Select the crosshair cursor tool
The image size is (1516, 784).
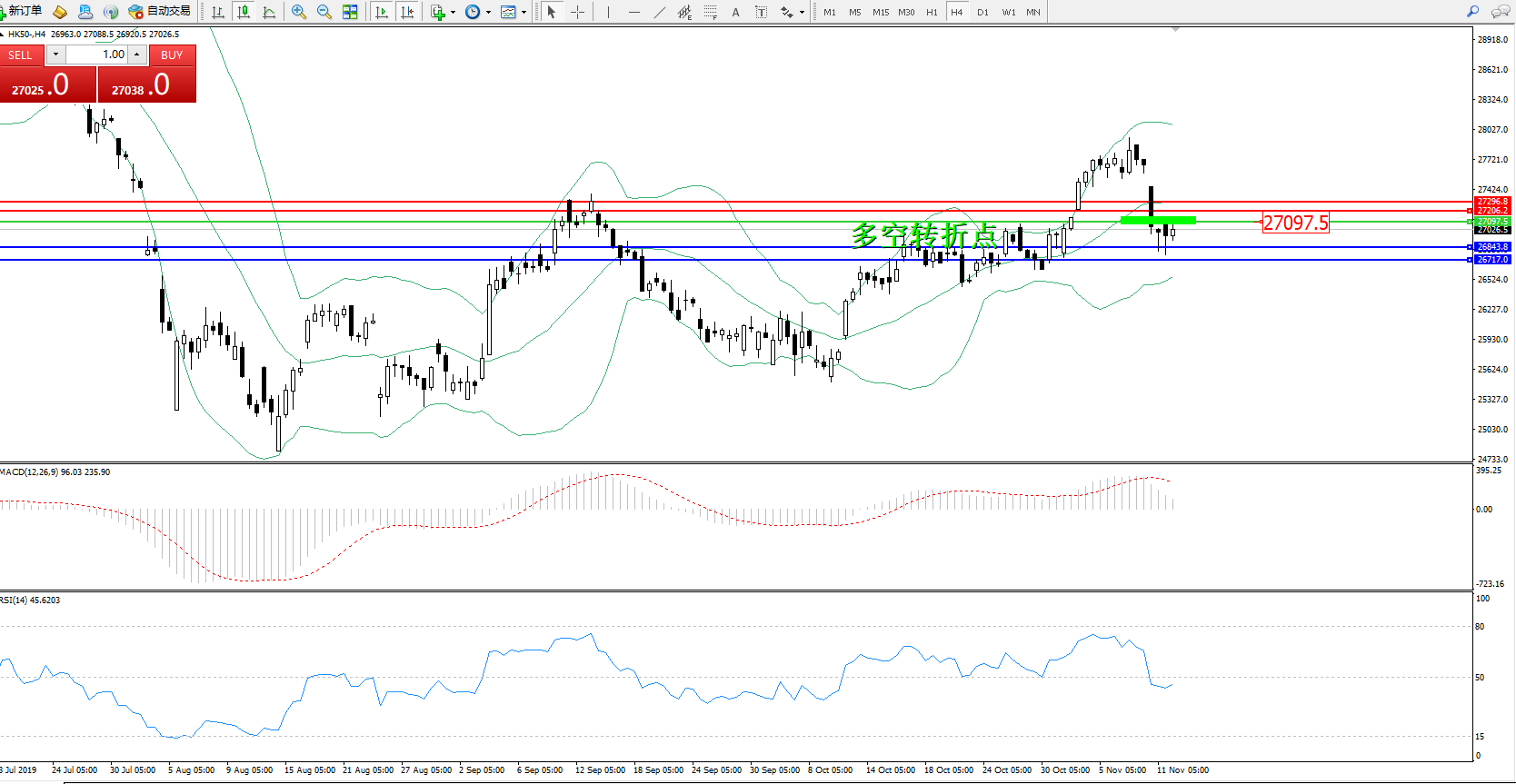pyautogui.click(x=577, y=12)
